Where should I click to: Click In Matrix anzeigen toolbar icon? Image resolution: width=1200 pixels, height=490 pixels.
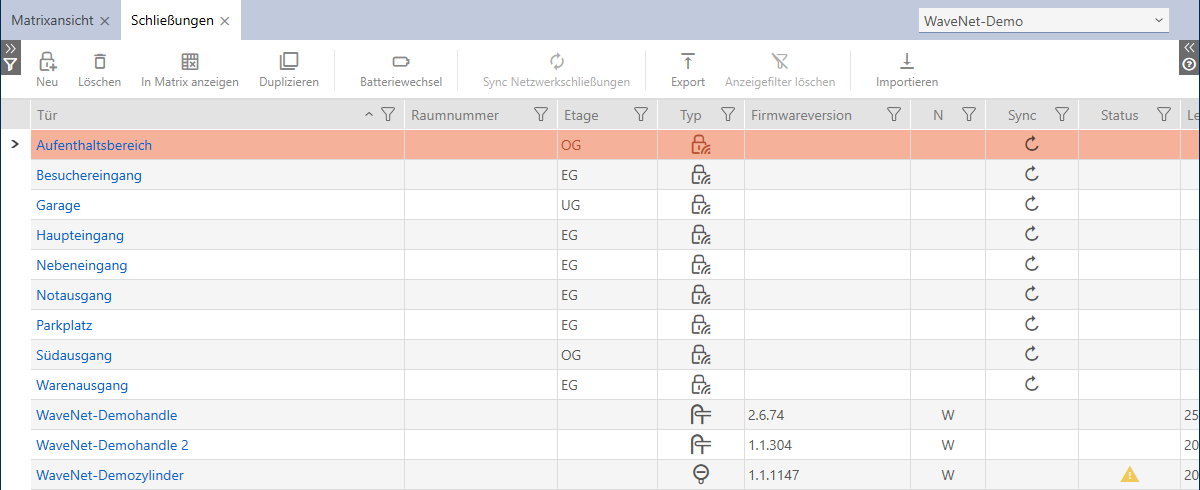(189, 62)
